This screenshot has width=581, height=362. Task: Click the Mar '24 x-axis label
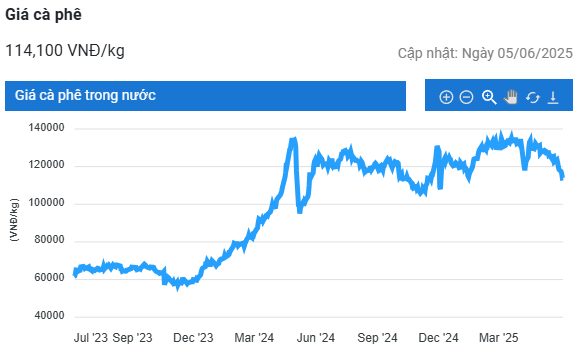[x=254, y=338]
